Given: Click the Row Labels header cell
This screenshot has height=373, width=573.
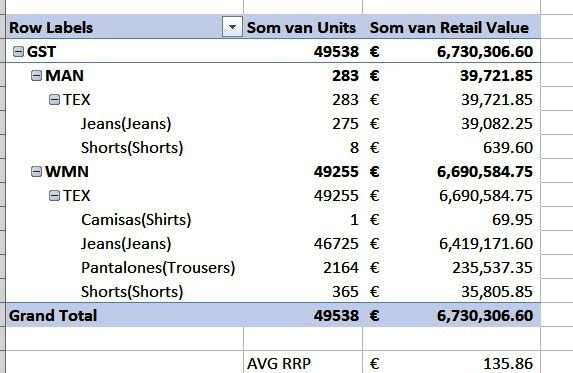Looking at the screenshot, I should point(124,27).
